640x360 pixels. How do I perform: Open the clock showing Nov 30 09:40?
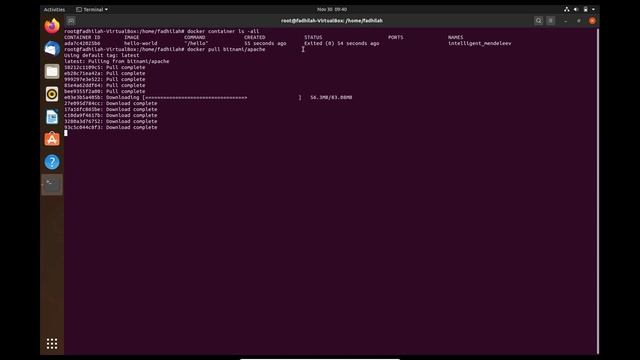(x=332, y=9)
